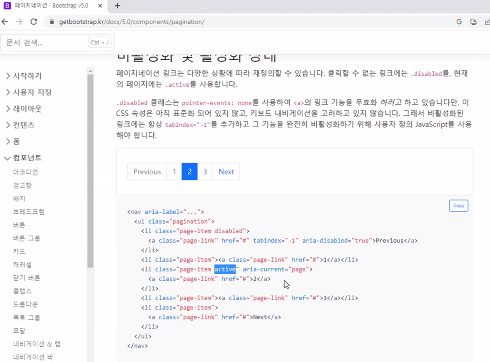Click page 3 in the pagination example

pyautogui.click(x=205, y=172)
